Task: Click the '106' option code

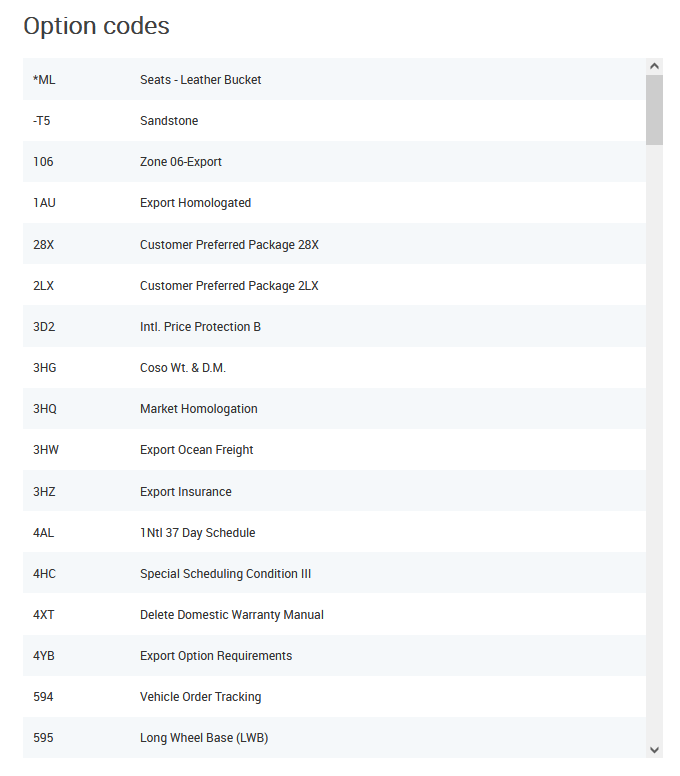Action: (x=43, y=162)
